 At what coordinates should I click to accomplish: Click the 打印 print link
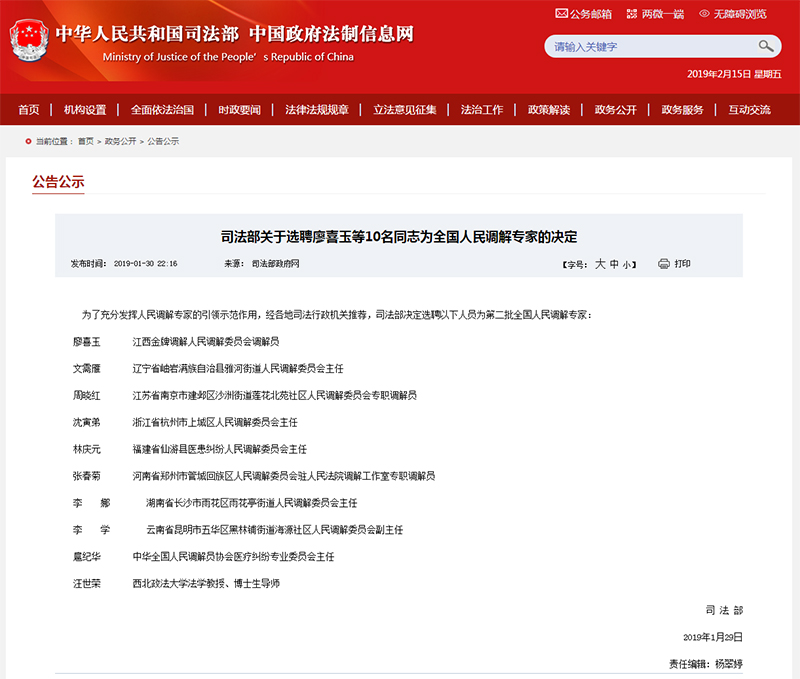pyautogui.click(x=682, y=264)
